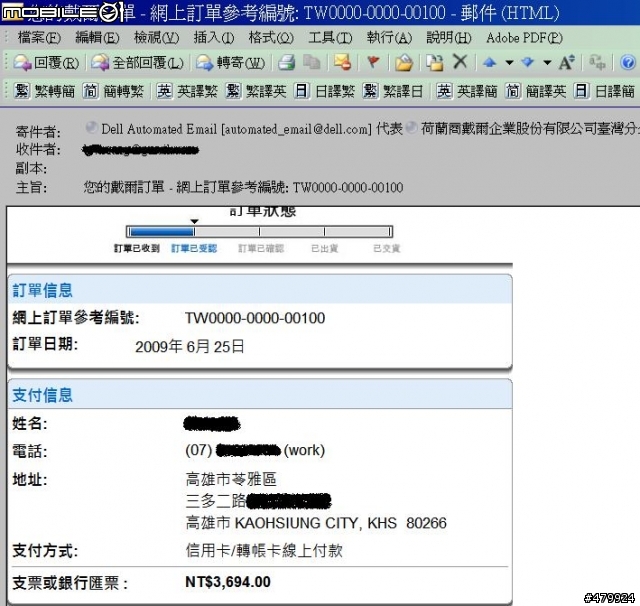640x606 pixels.
Task: Click the 英譯簡 translation button
Action: click(x=467, y=91)
